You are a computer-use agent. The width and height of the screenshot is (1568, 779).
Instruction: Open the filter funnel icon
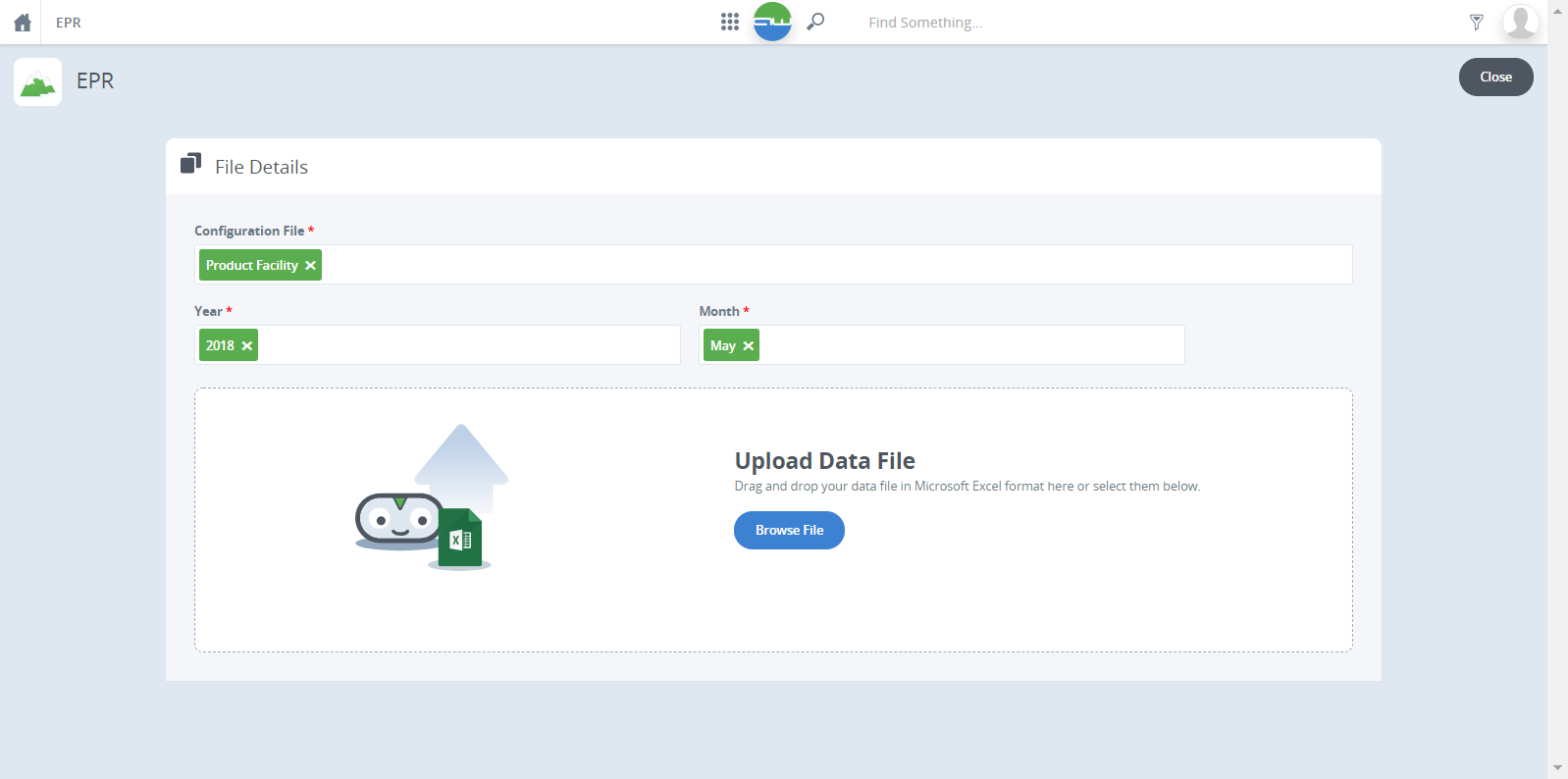tap(1476, 22)
